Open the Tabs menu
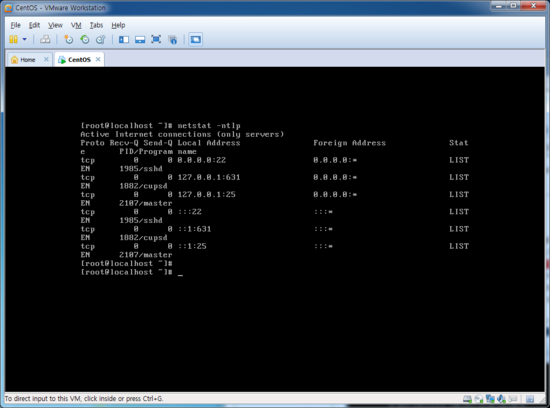This screenshot has height=408, width=550. tap(96, 25)
